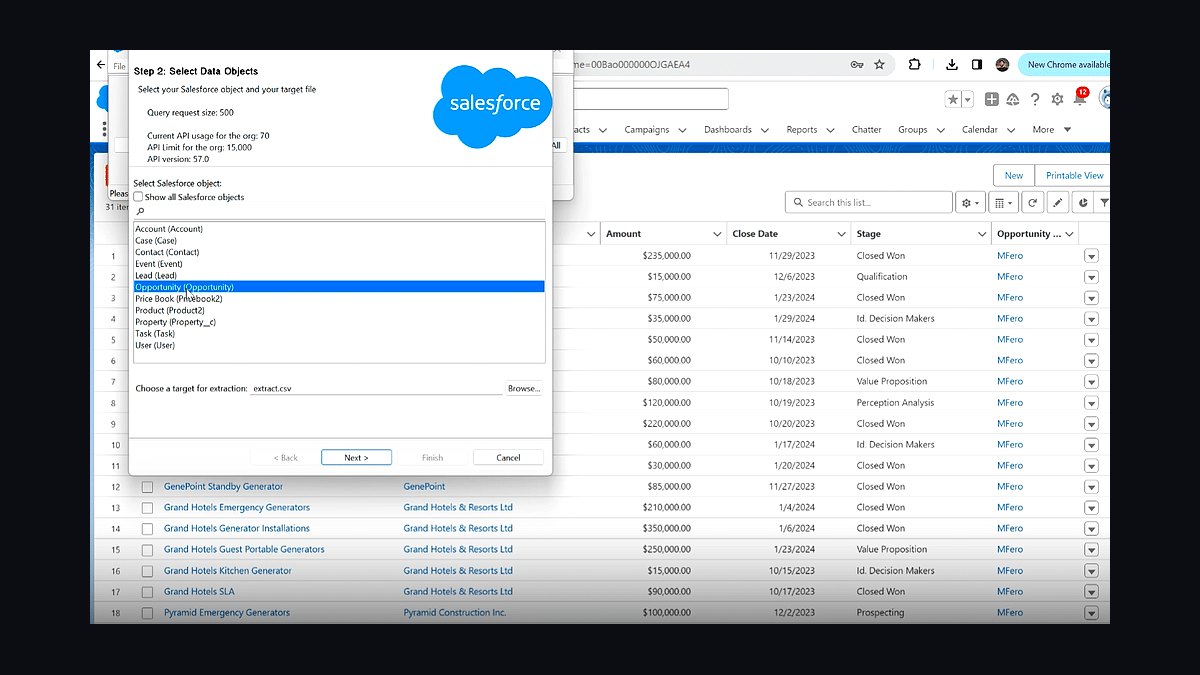The image size is (1200, 675).
Task: Click the edit list pencil icon
Action: pos(1058,202)
